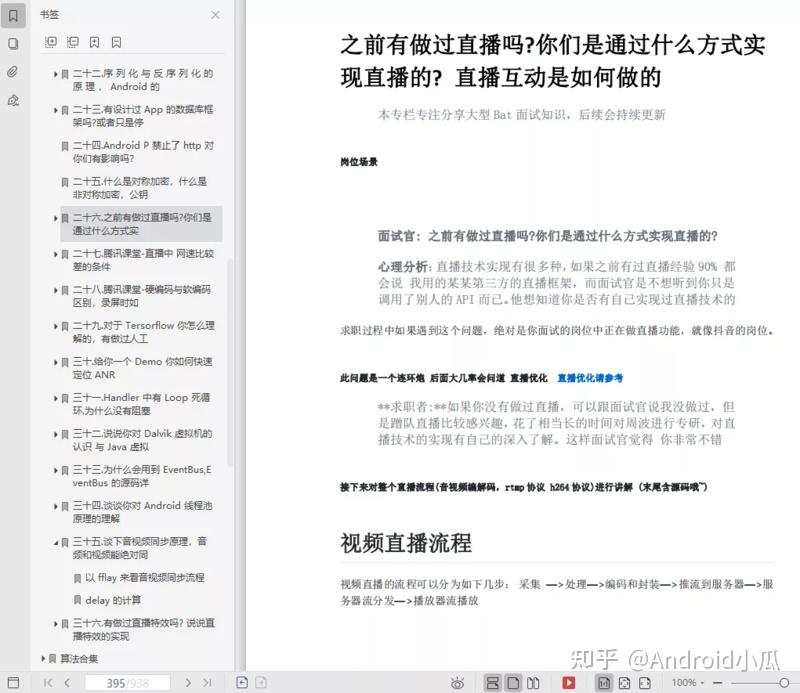
Task: Open the attachments panel with the paperclip icon
Action: pyautogui.click(x=12, y=72)
